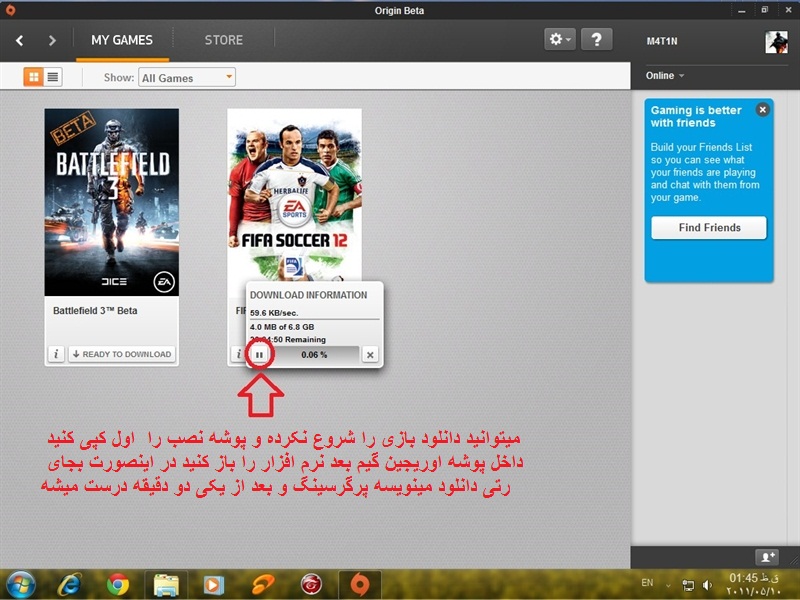Expand the Online status dropdown
The image size is (800, 600).
[x=665, y=76]
